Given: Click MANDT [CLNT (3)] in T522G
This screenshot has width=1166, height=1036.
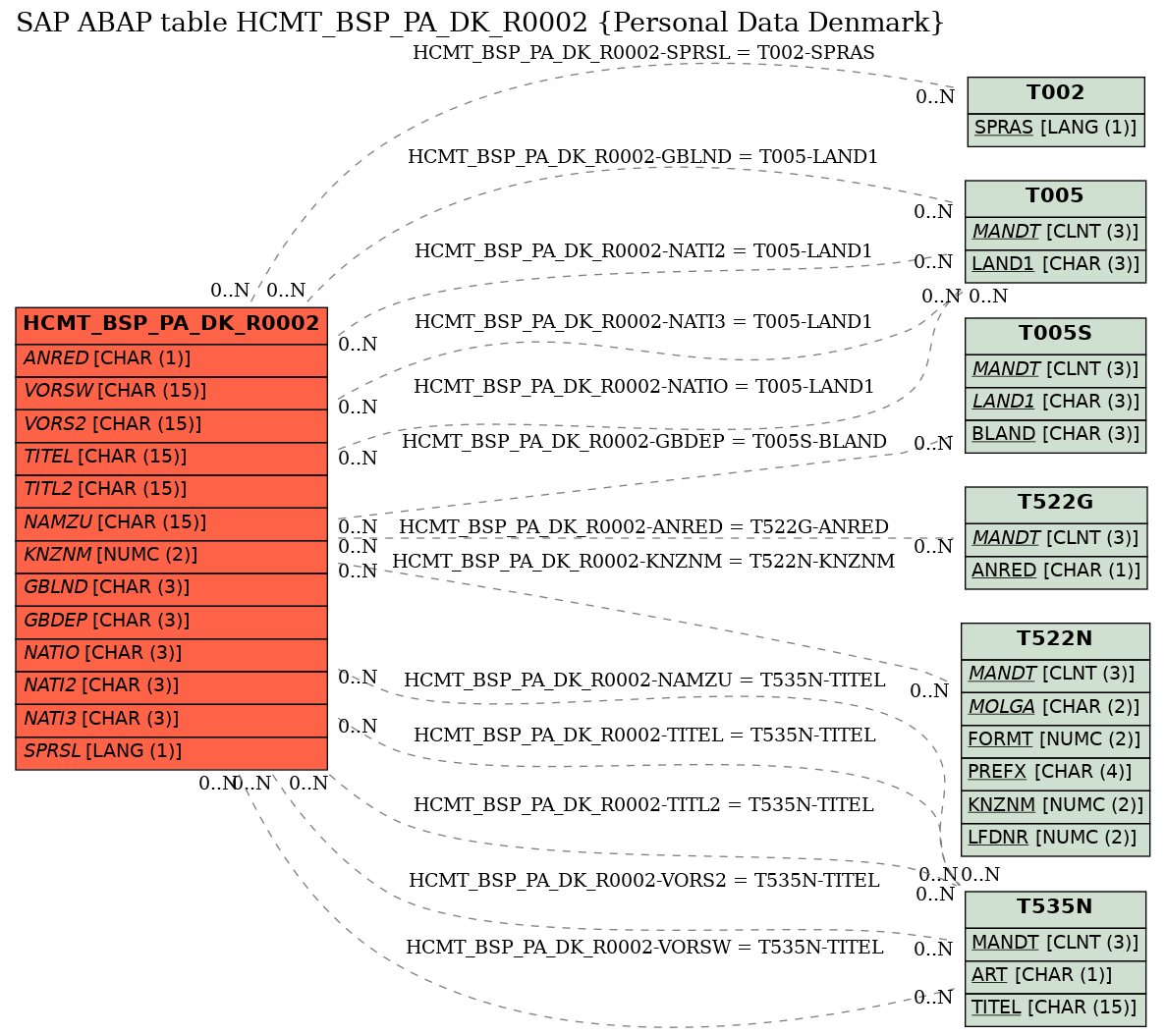Looking at the screenshot, I should tap(1056, 539).
